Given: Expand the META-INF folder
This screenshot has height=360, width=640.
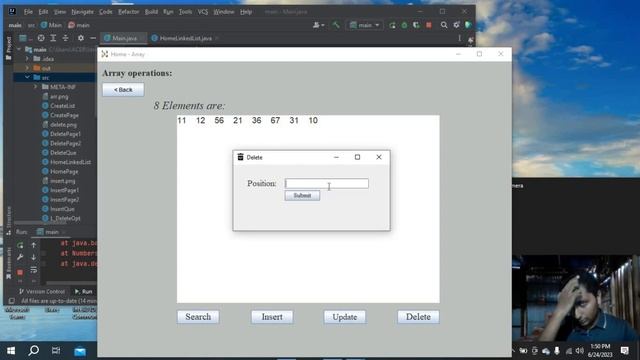Looking at the screenshot, I should [x=36, y=87].
